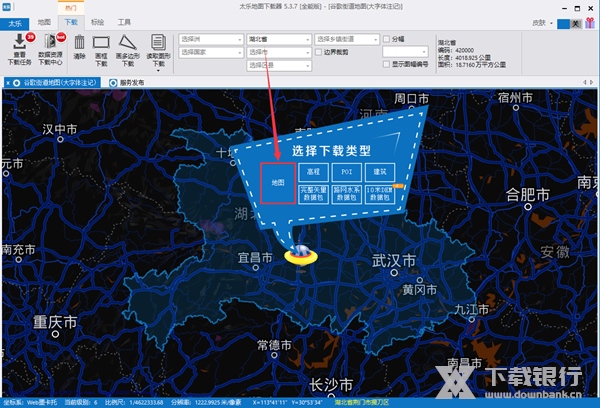The height and width of the screenshot is (408, 600).
Task: Choose the POI download type button
Action: pos(347,172)
